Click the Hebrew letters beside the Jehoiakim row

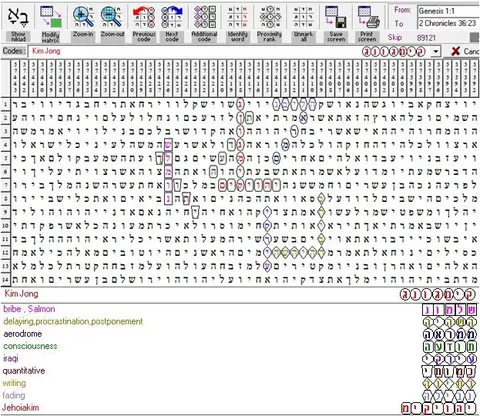tap(438, 408)
